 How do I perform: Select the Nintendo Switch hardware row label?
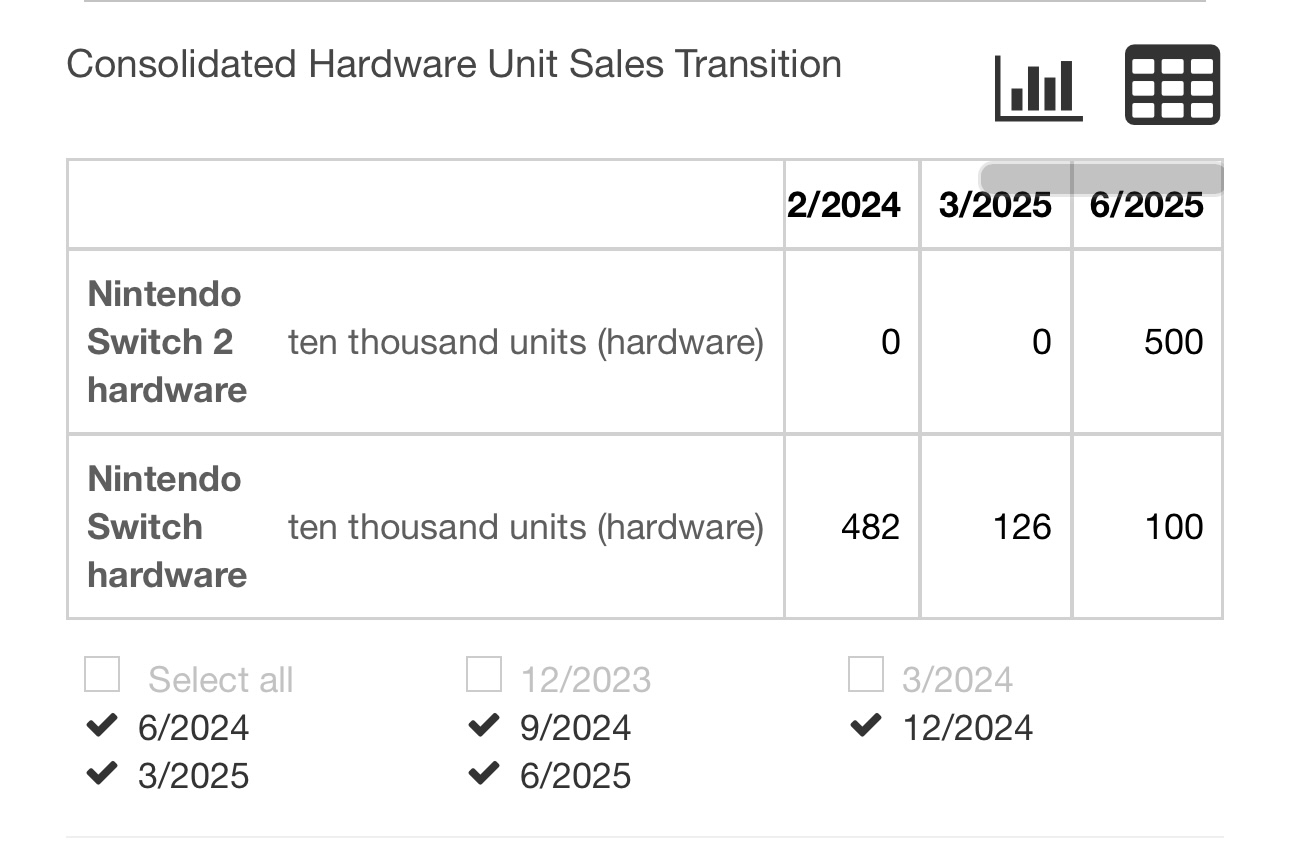167,527
